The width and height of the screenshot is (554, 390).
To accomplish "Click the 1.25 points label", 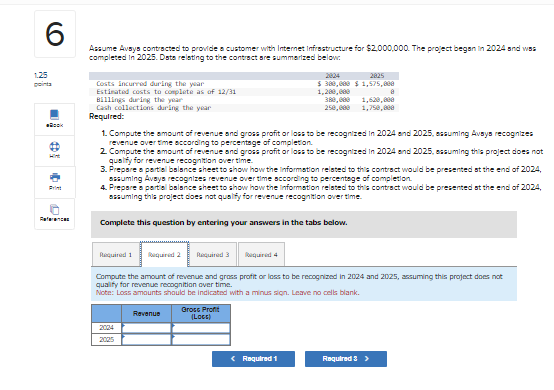I will coord(42,79).
